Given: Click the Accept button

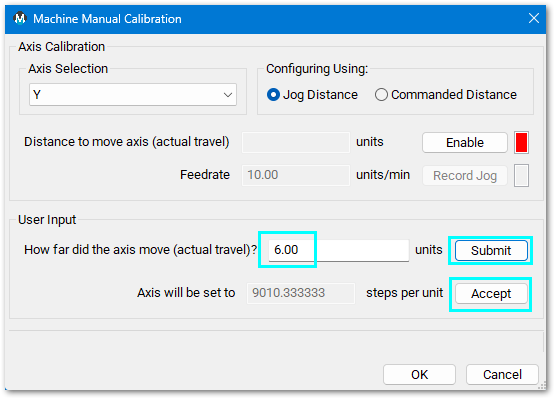Looking at the screenshot, I should [491, 293].
